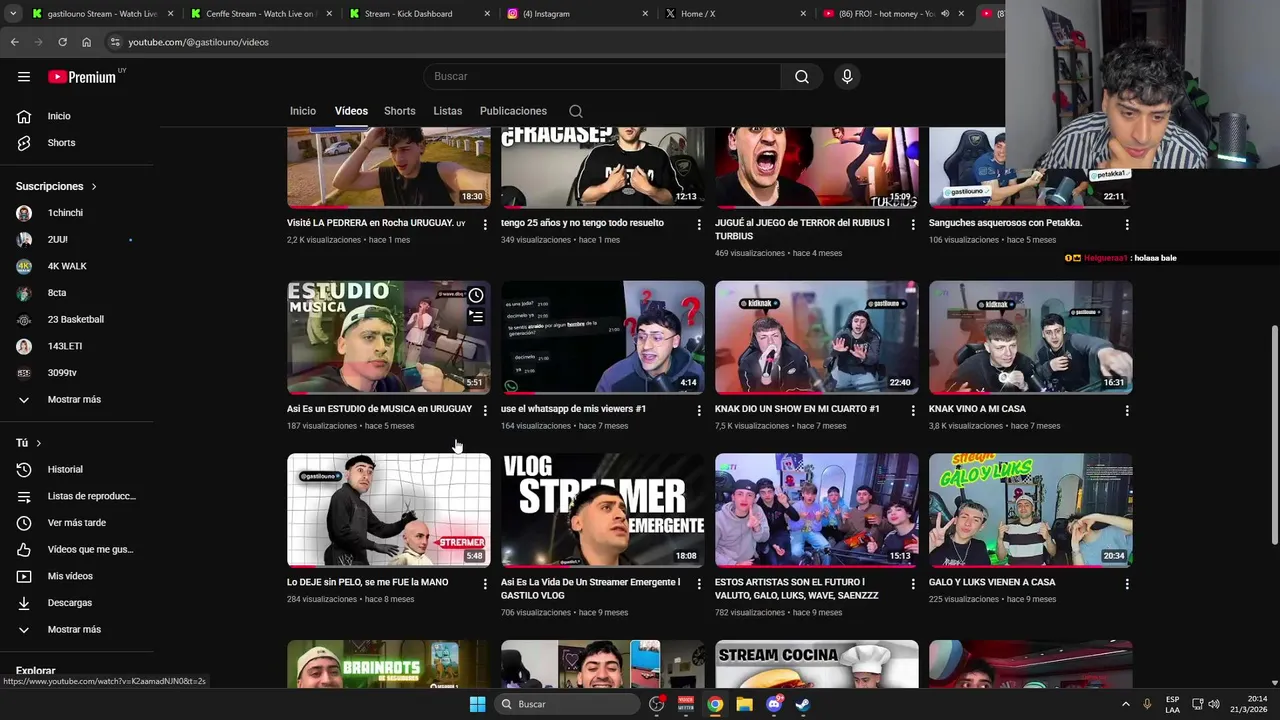Search within channel magnifier icon

click(x=575, y=111)
